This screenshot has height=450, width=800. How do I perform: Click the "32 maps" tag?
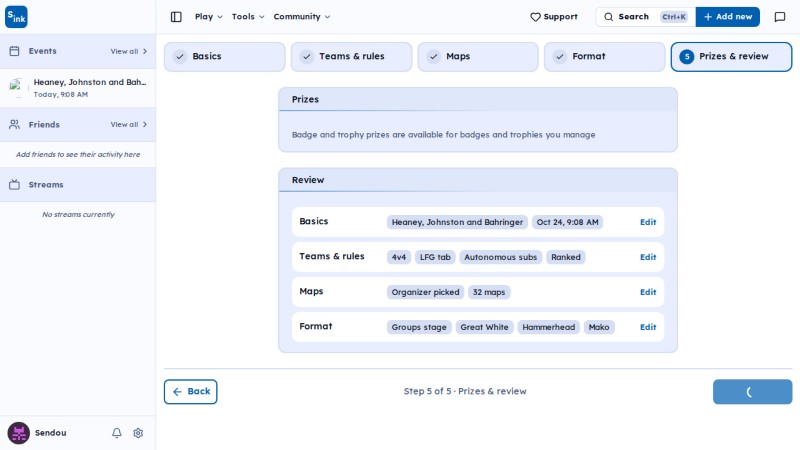[x=489, y=292]
